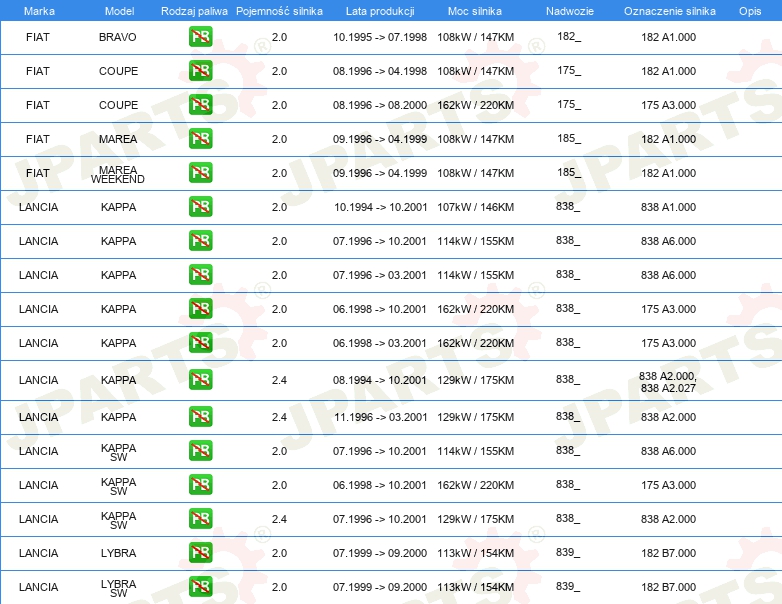Select the Nadwozie column header
This screenshot has height=604, width=782.
(x=570, y=11)
